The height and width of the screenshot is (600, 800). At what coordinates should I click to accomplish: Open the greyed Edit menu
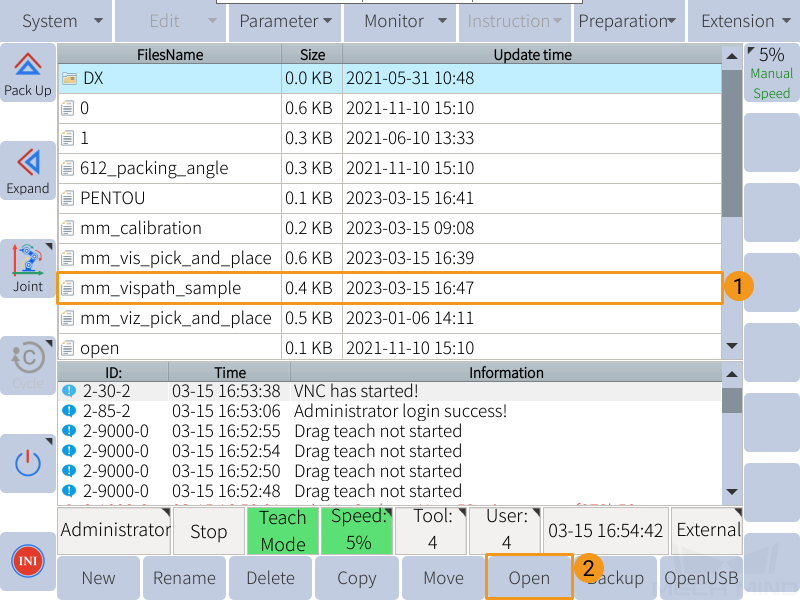point(170,21)
